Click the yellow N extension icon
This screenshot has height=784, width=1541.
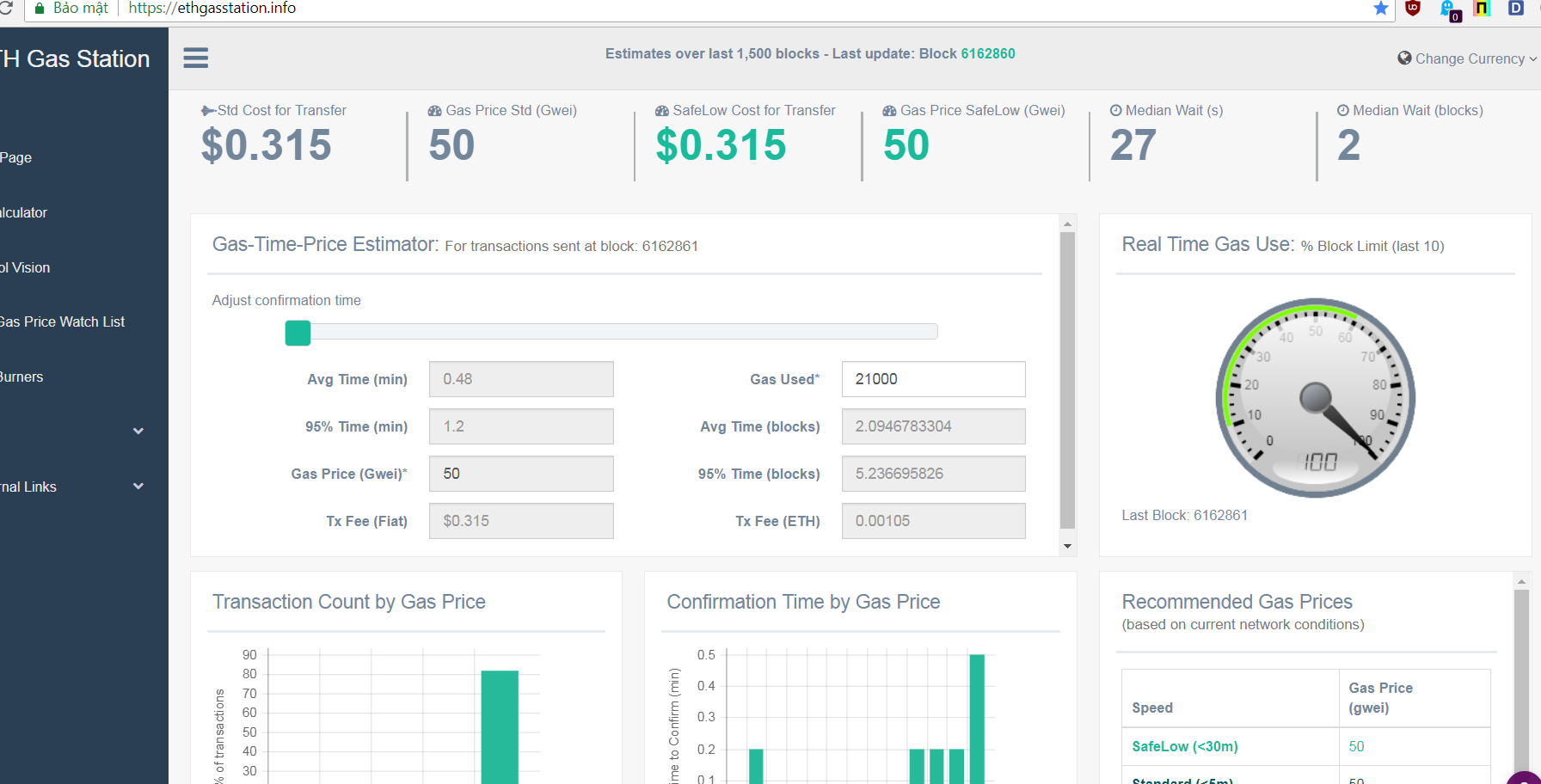coord(1482,9)
